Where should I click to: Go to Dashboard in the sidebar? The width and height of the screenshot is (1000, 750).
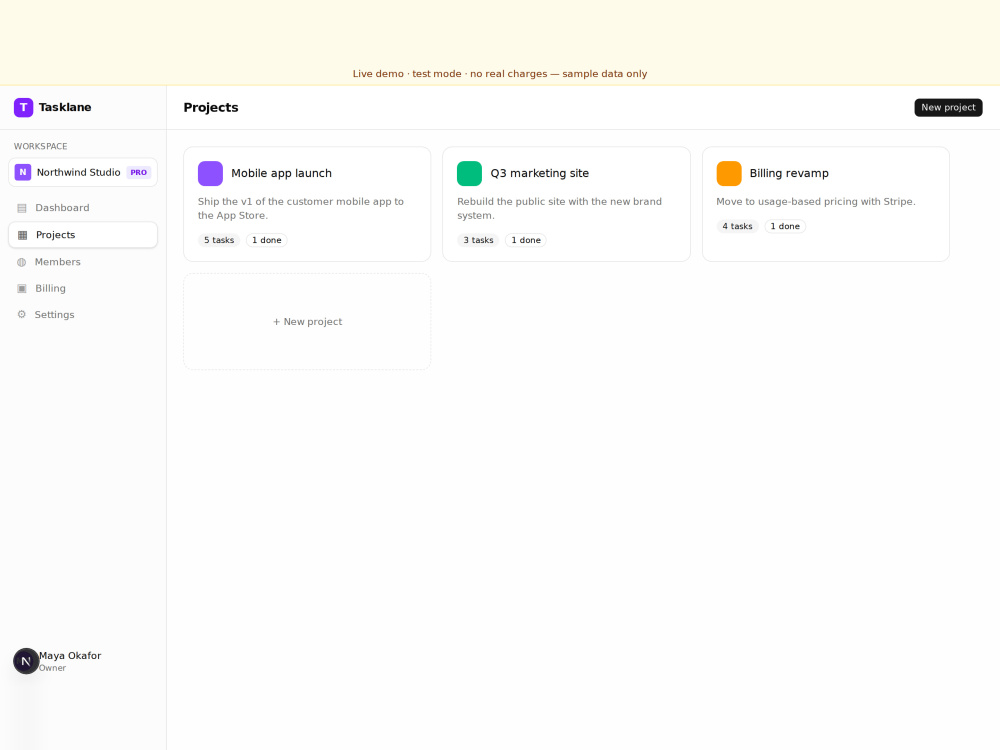83,208
